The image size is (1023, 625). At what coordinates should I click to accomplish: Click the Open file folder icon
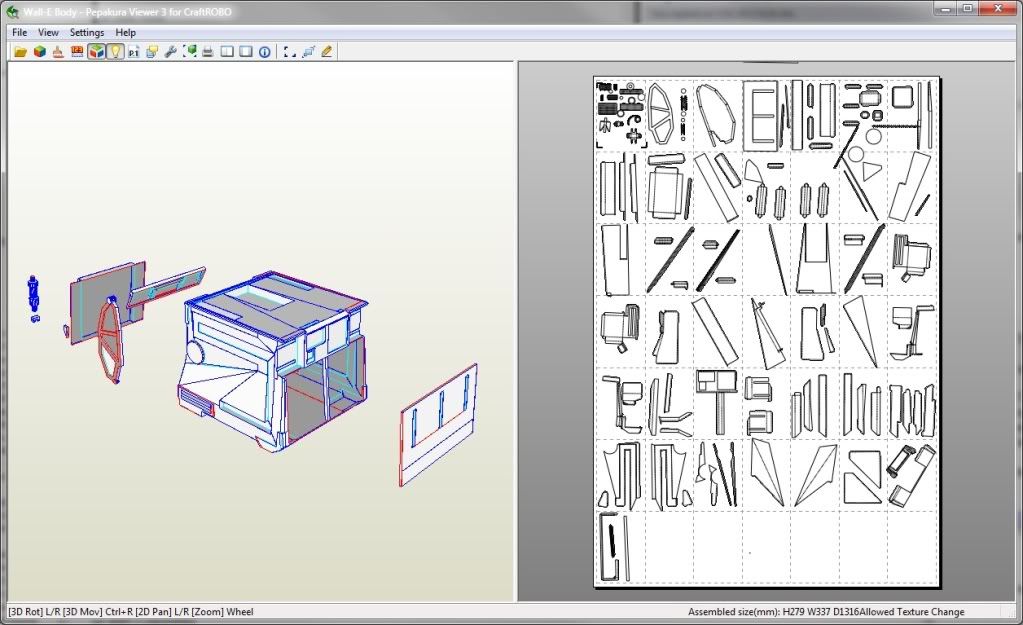pos(20,52)
